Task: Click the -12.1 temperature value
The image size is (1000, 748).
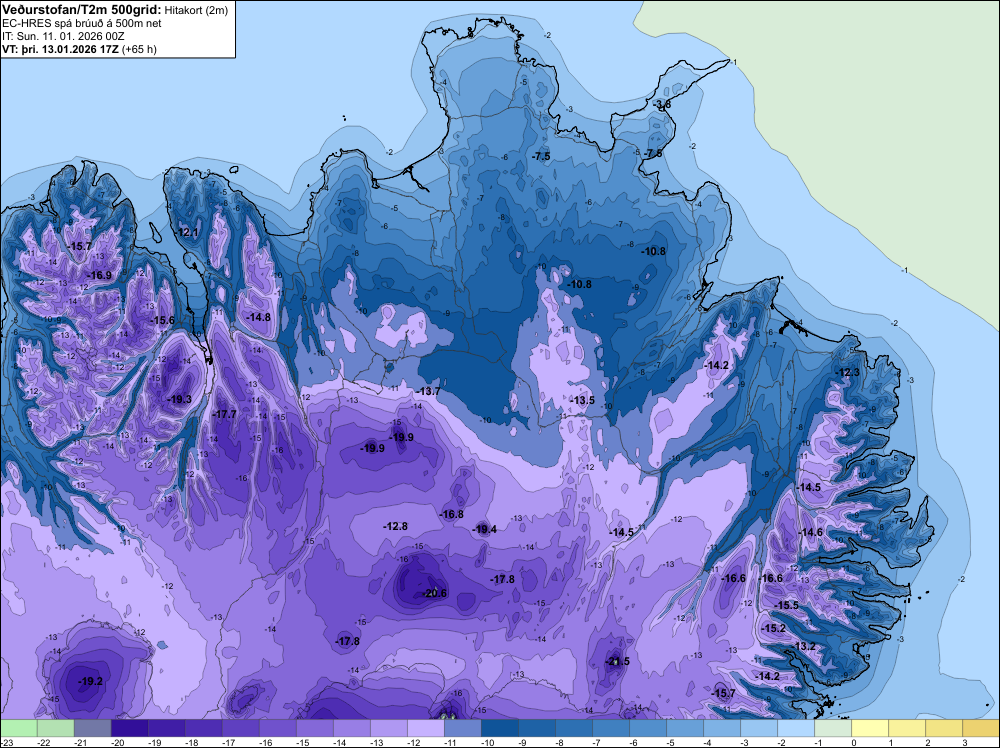Action: (188, 233)
